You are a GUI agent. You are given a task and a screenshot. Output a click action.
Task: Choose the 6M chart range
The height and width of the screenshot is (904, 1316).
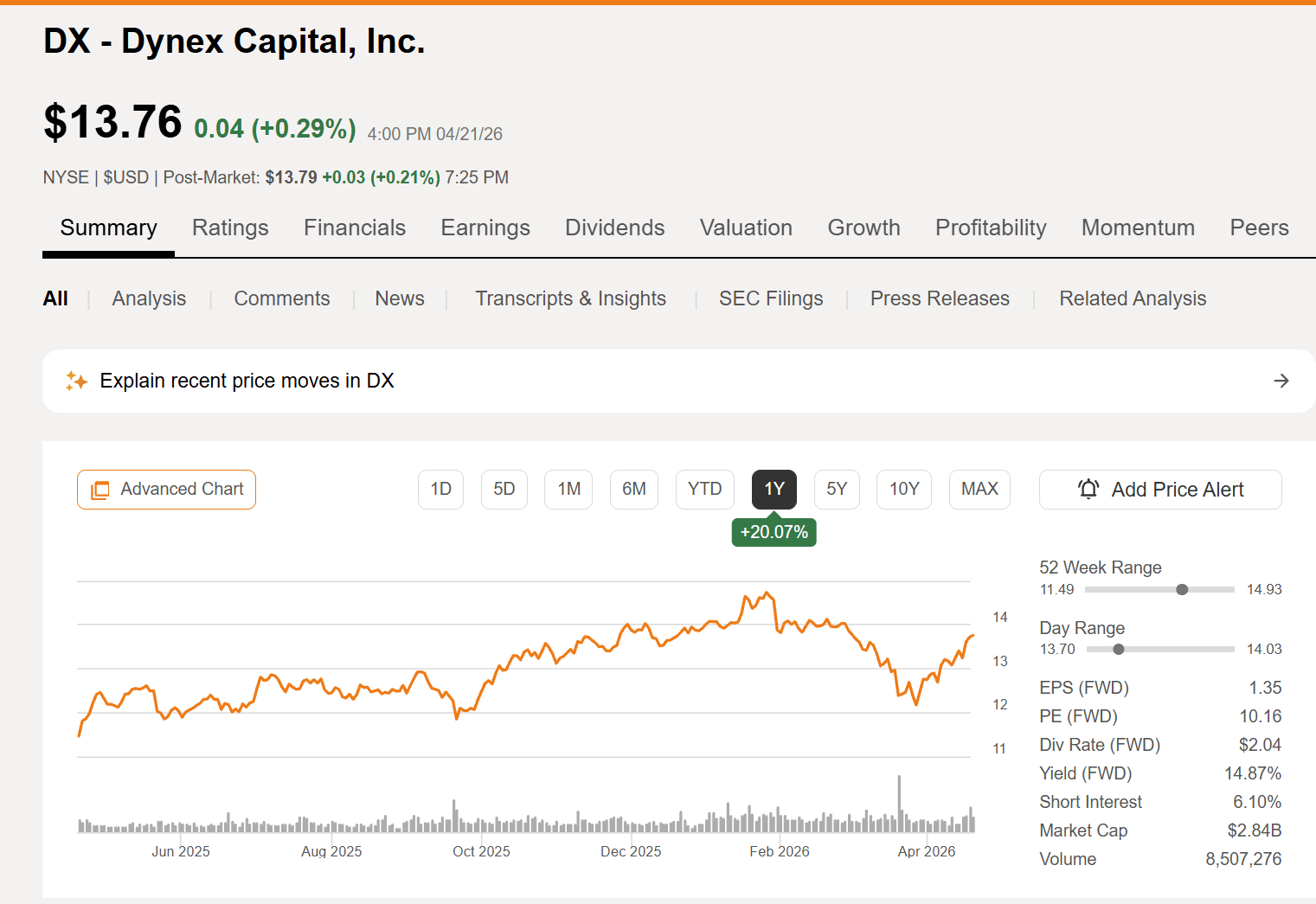(x=634, y=490)
